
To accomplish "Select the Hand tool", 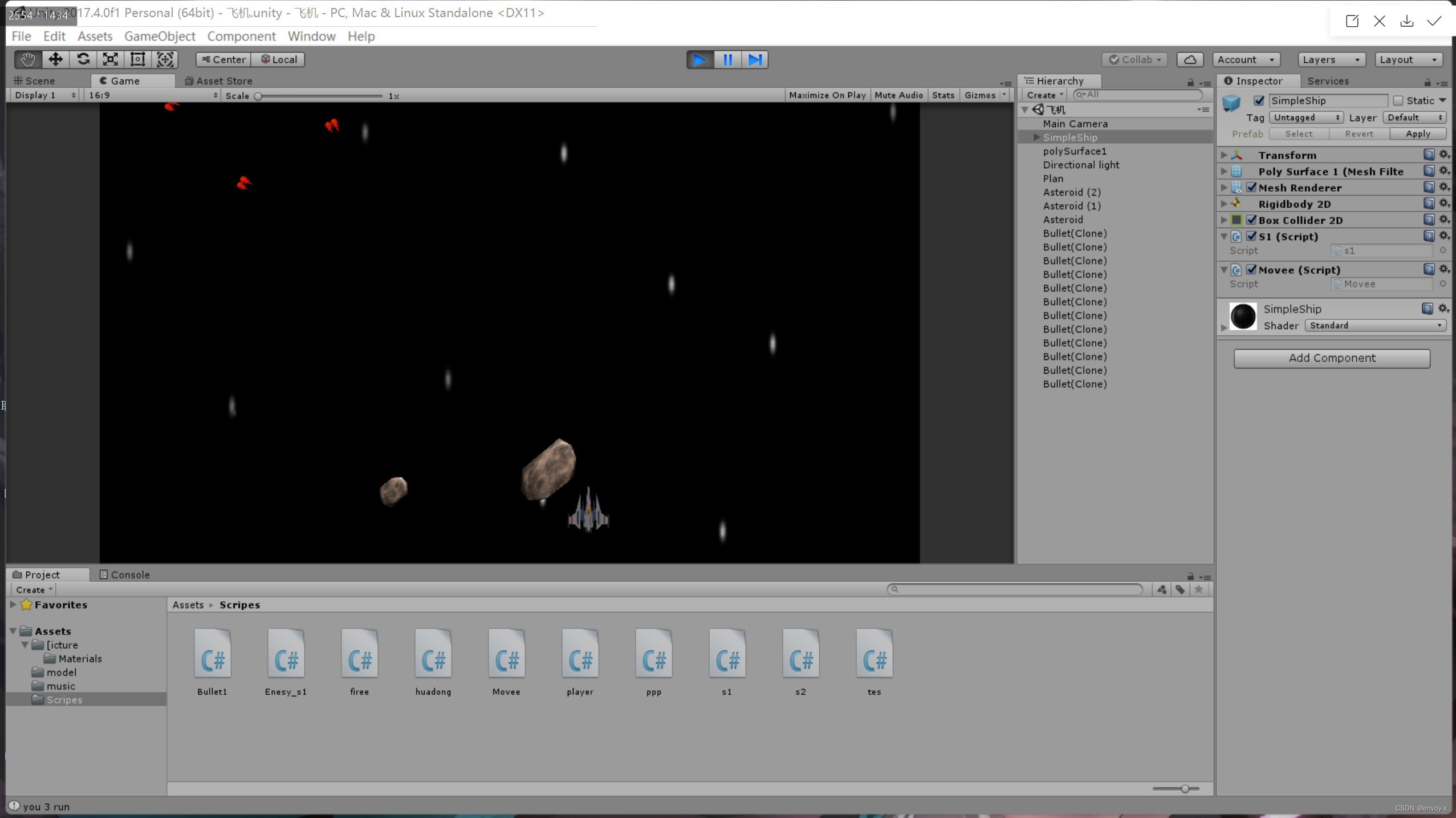I will click(27, 59).
